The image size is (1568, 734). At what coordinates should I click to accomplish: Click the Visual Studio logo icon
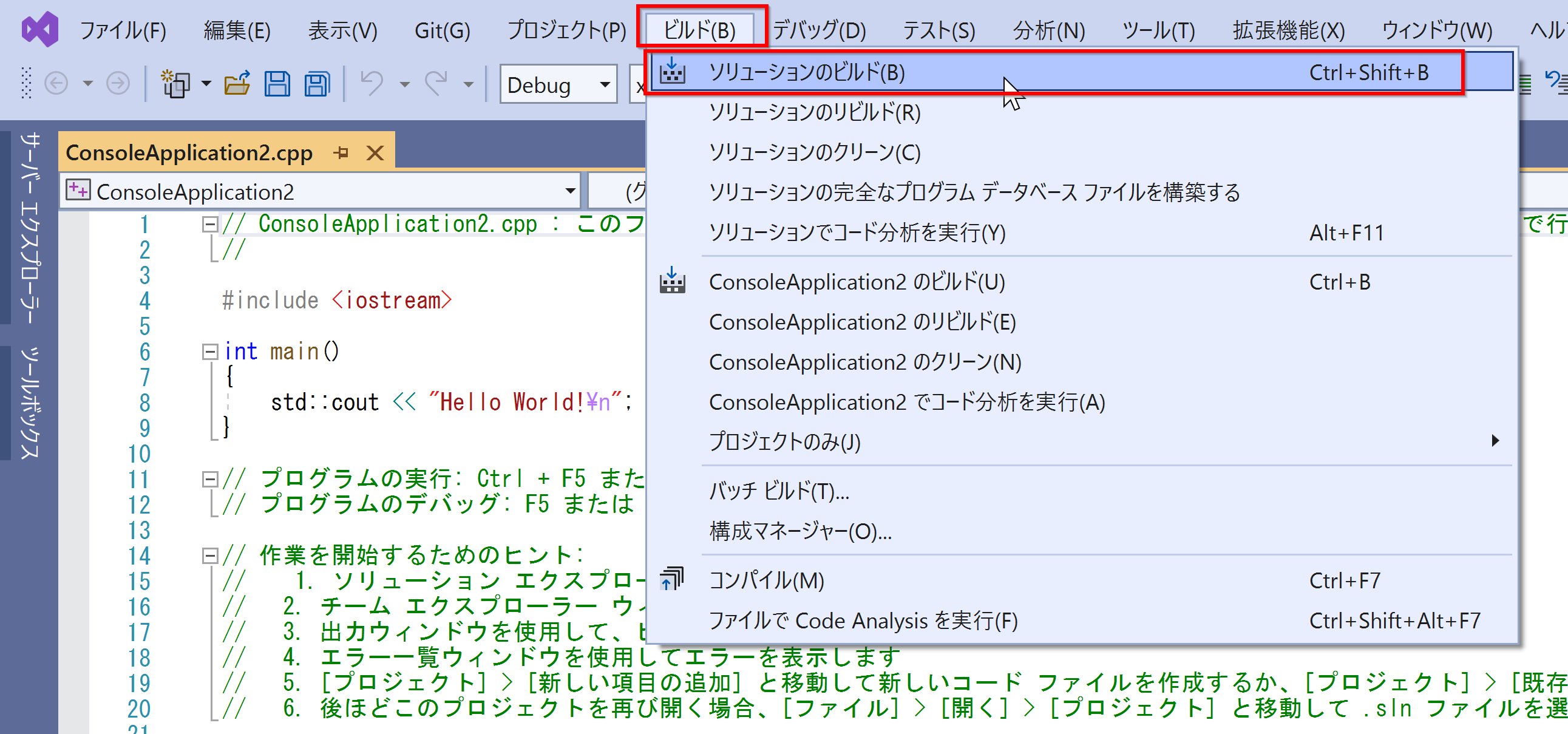coord(40,29)
